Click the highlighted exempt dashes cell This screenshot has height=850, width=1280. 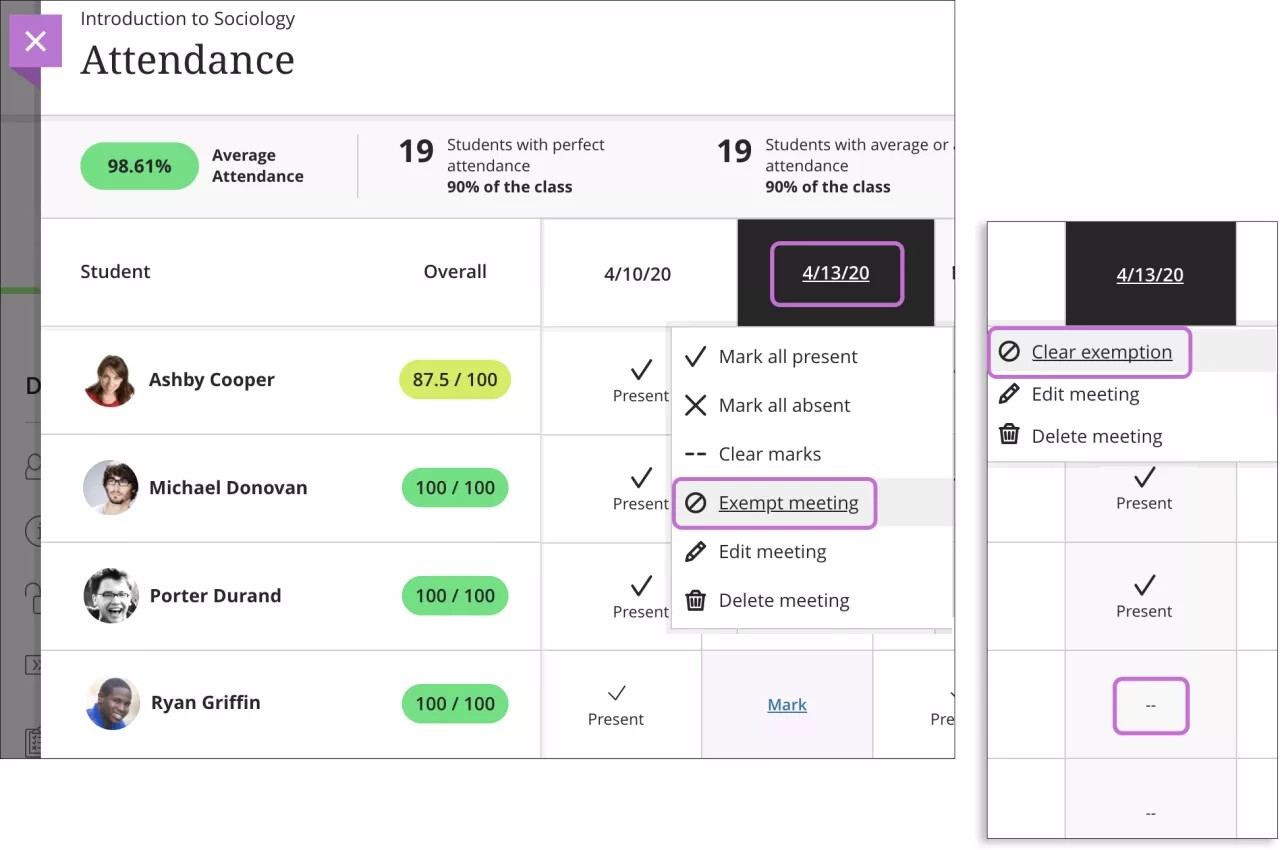(1150, 706)
